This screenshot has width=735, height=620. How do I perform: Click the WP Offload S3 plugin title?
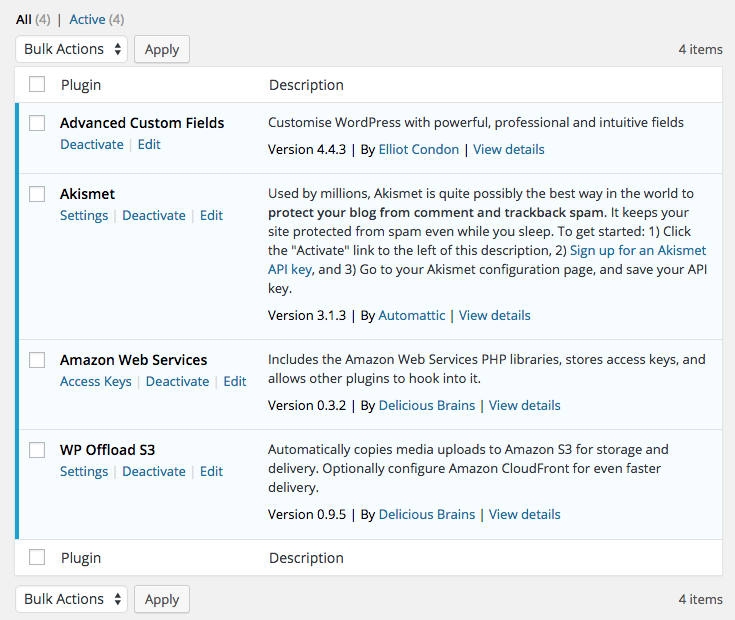click(x=107, y=450)
